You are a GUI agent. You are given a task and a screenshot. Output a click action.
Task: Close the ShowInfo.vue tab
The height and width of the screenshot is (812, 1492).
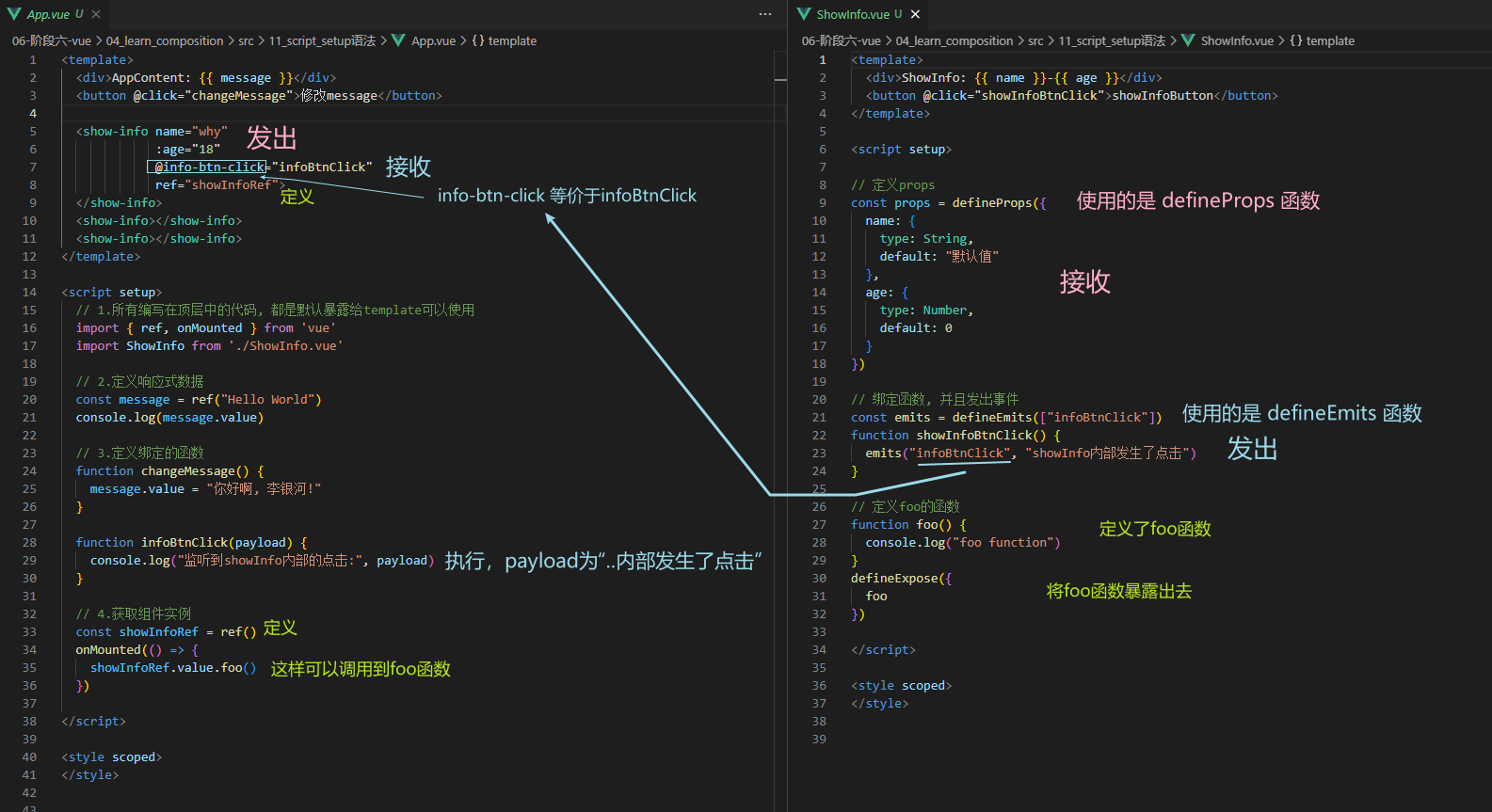pyautogui.click(x=915, y=14)
